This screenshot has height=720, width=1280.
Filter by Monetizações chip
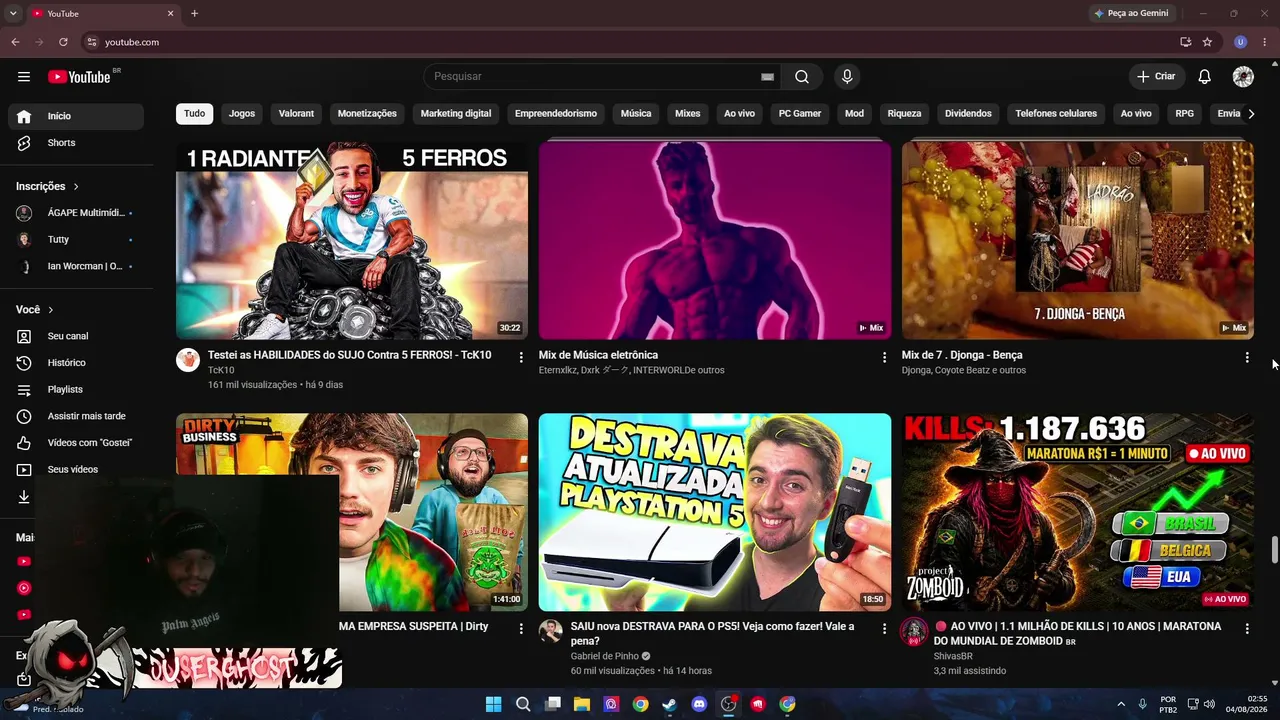[x=367, y=114]
